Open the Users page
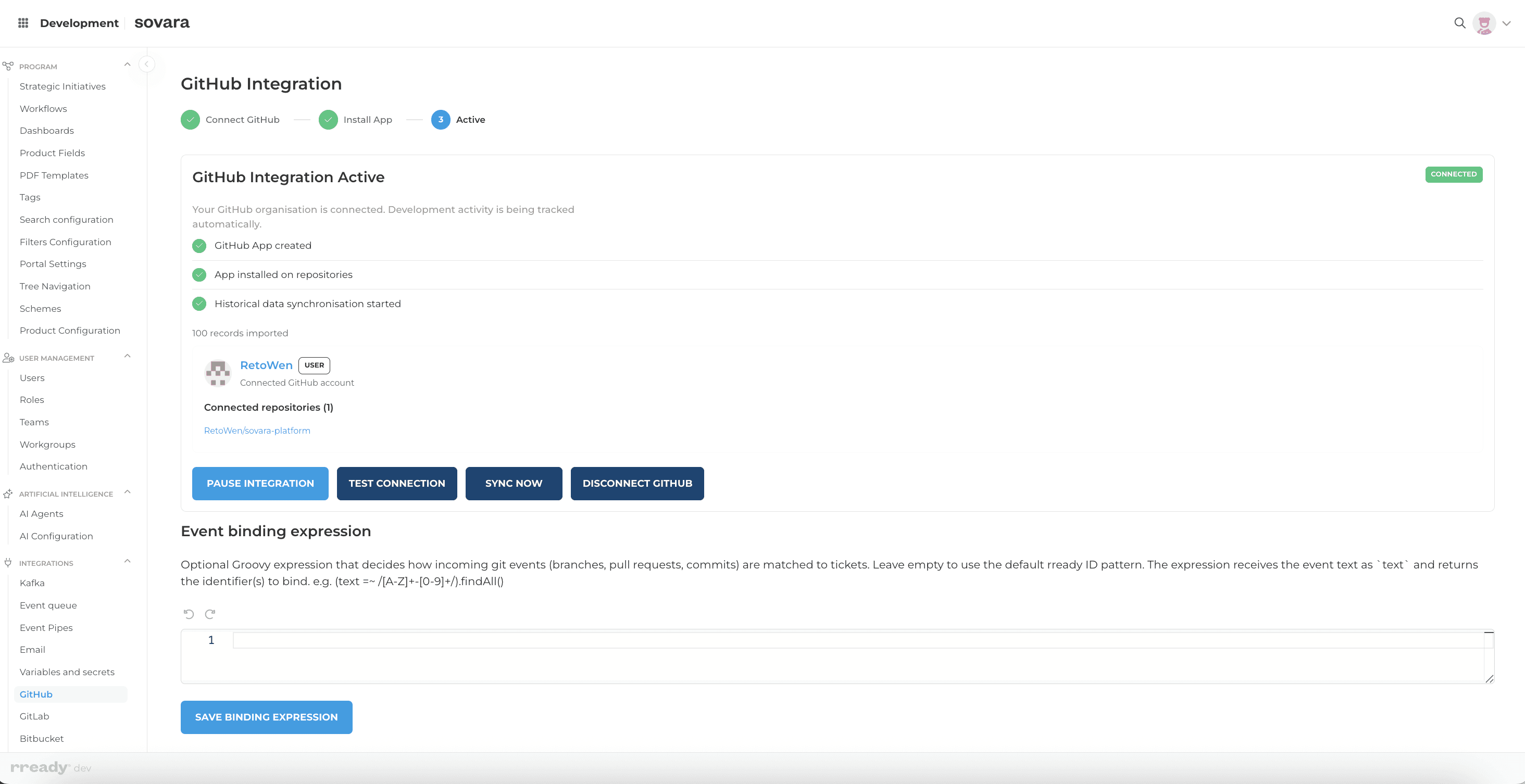The image size is (1525, 784). point(32,378)
